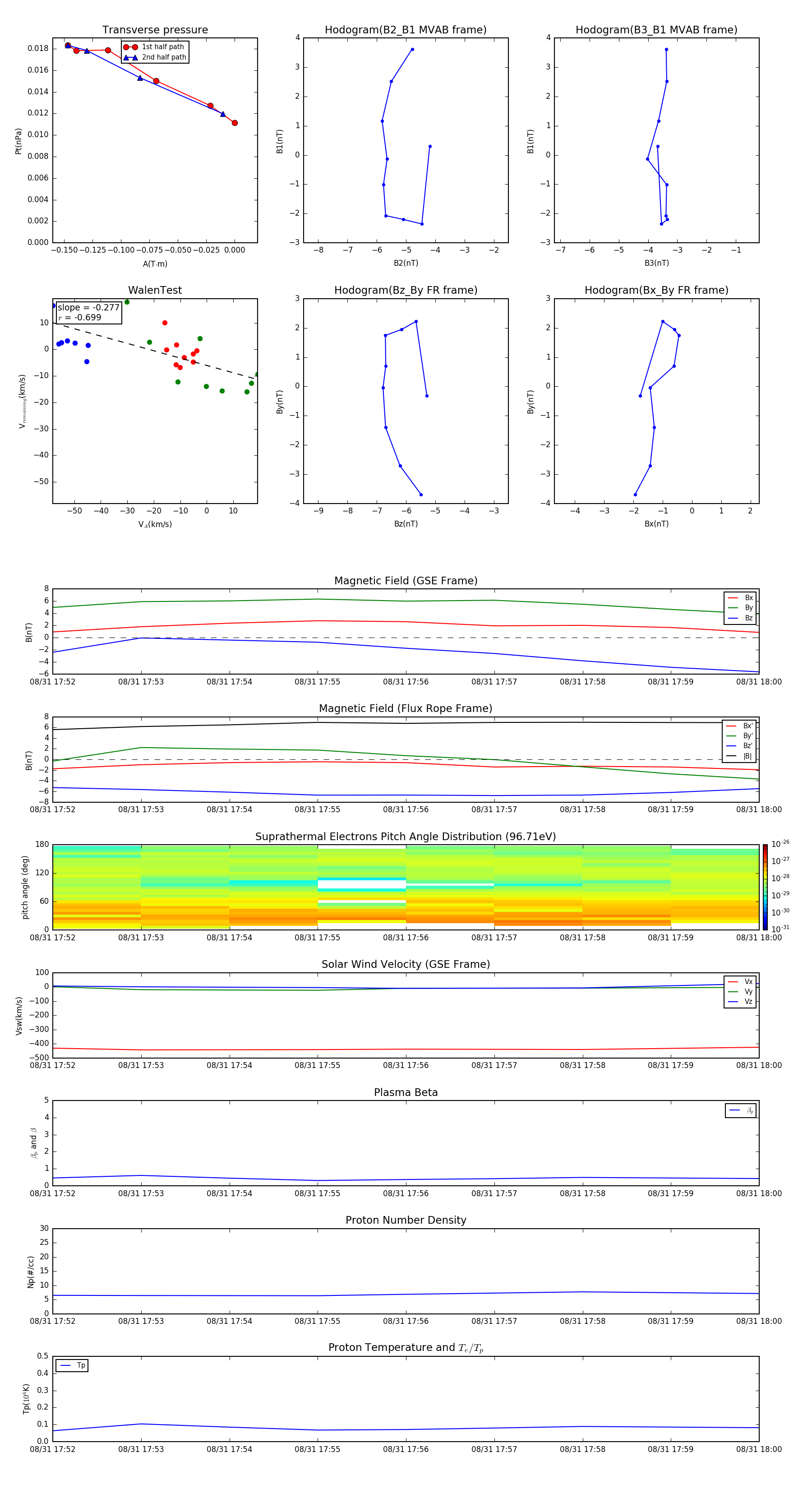Click the 'Bx(nT)' x-axis label
Screen dimensions: 812x1489
656,524
